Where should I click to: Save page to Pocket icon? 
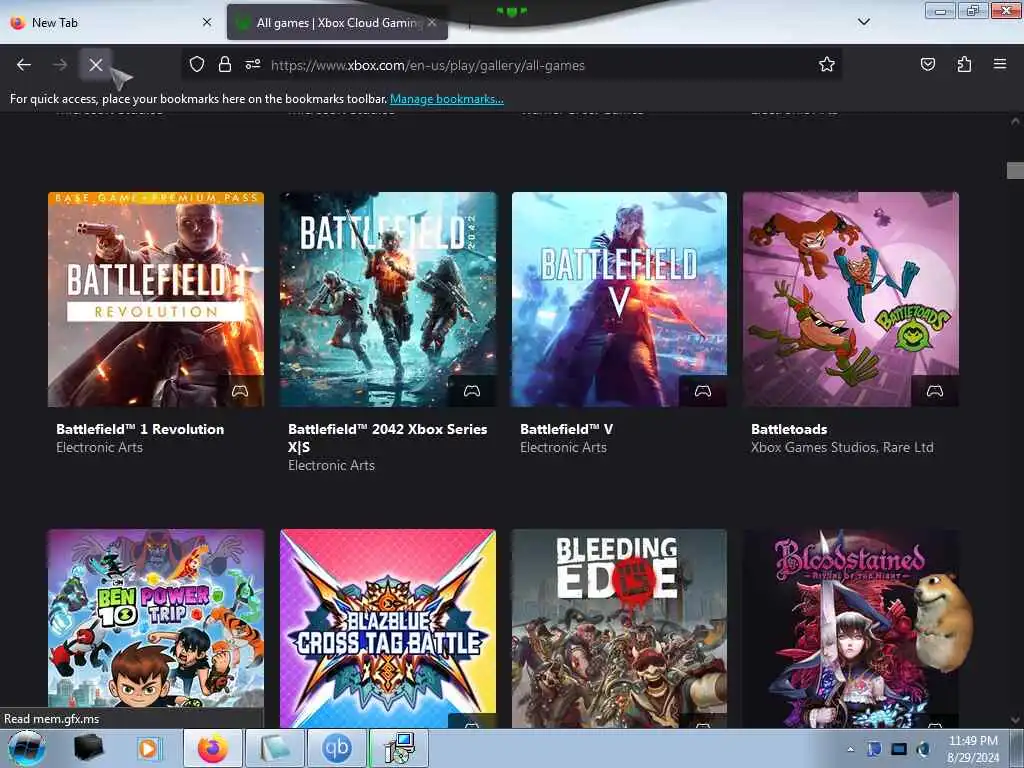[927, 64]
